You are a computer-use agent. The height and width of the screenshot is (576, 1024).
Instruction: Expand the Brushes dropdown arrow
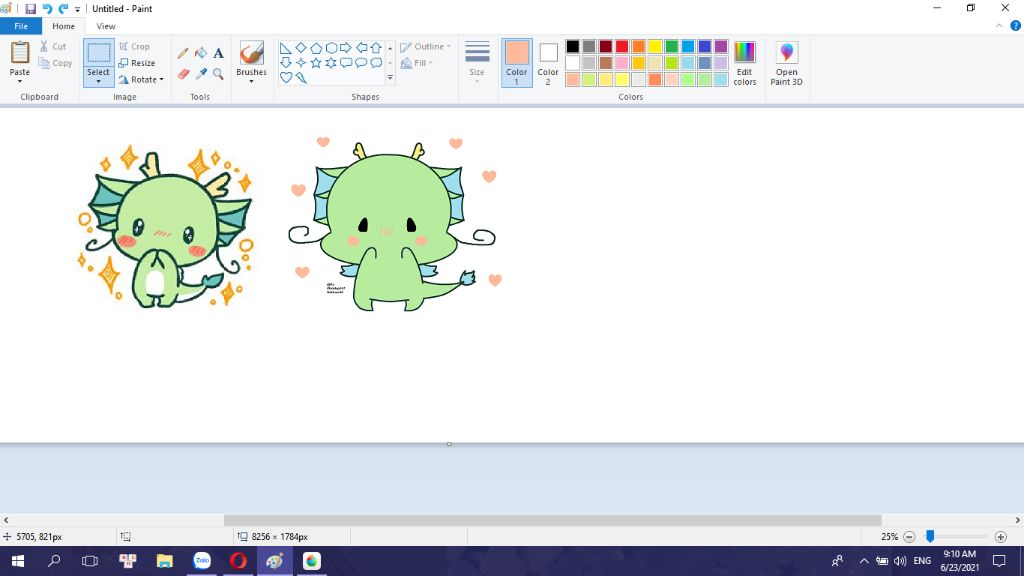(251, 81)
